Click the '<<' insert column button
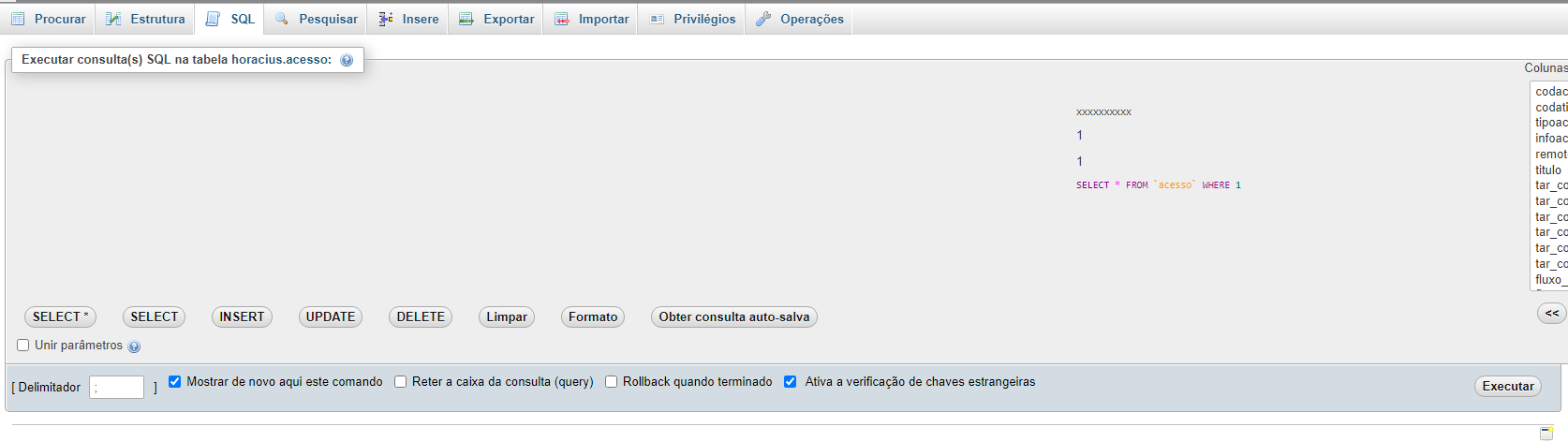This screenshot has height=442, width=1568. [x=1552, y=313]
